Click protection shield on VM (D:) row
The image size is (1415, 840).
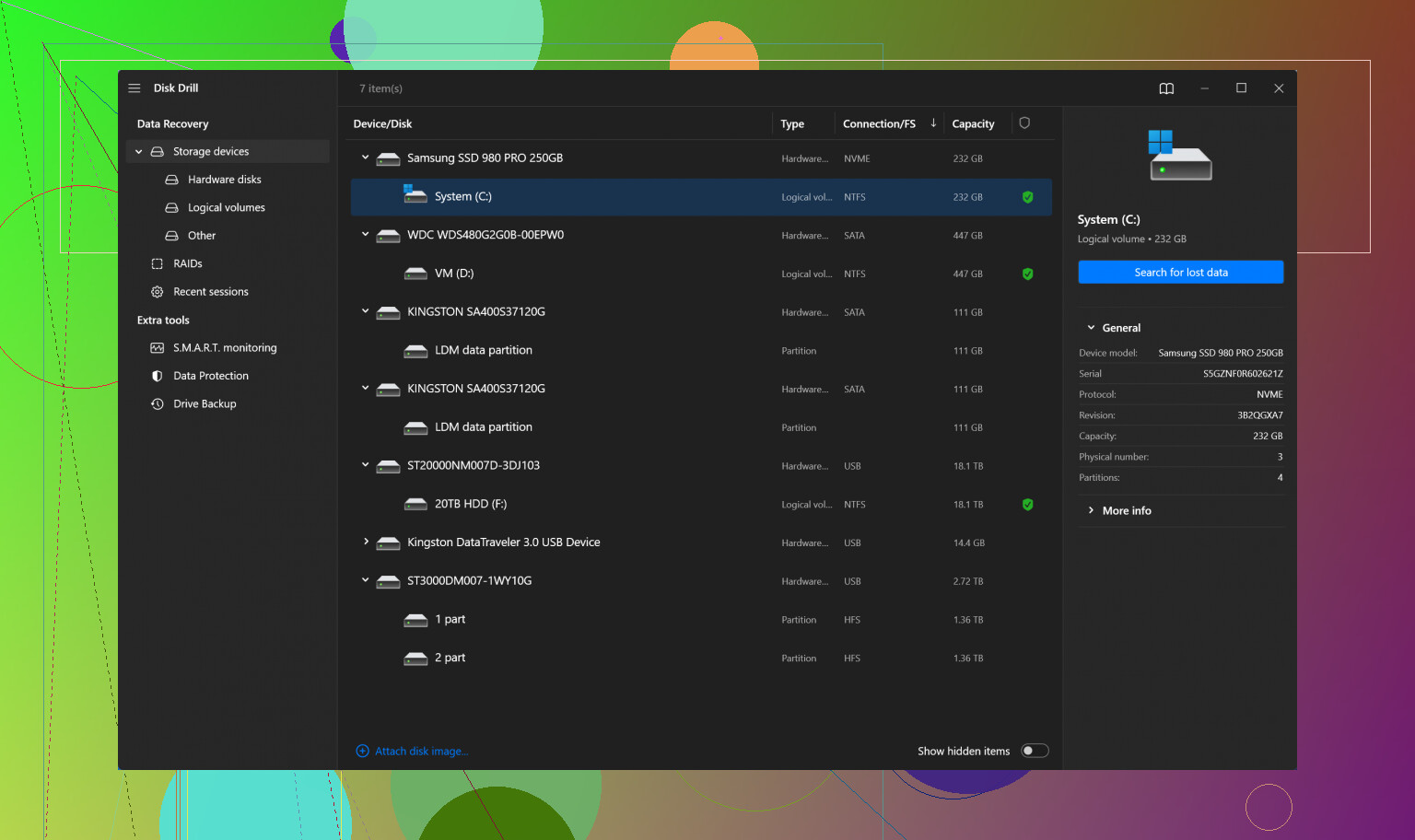click(1027, 274)
